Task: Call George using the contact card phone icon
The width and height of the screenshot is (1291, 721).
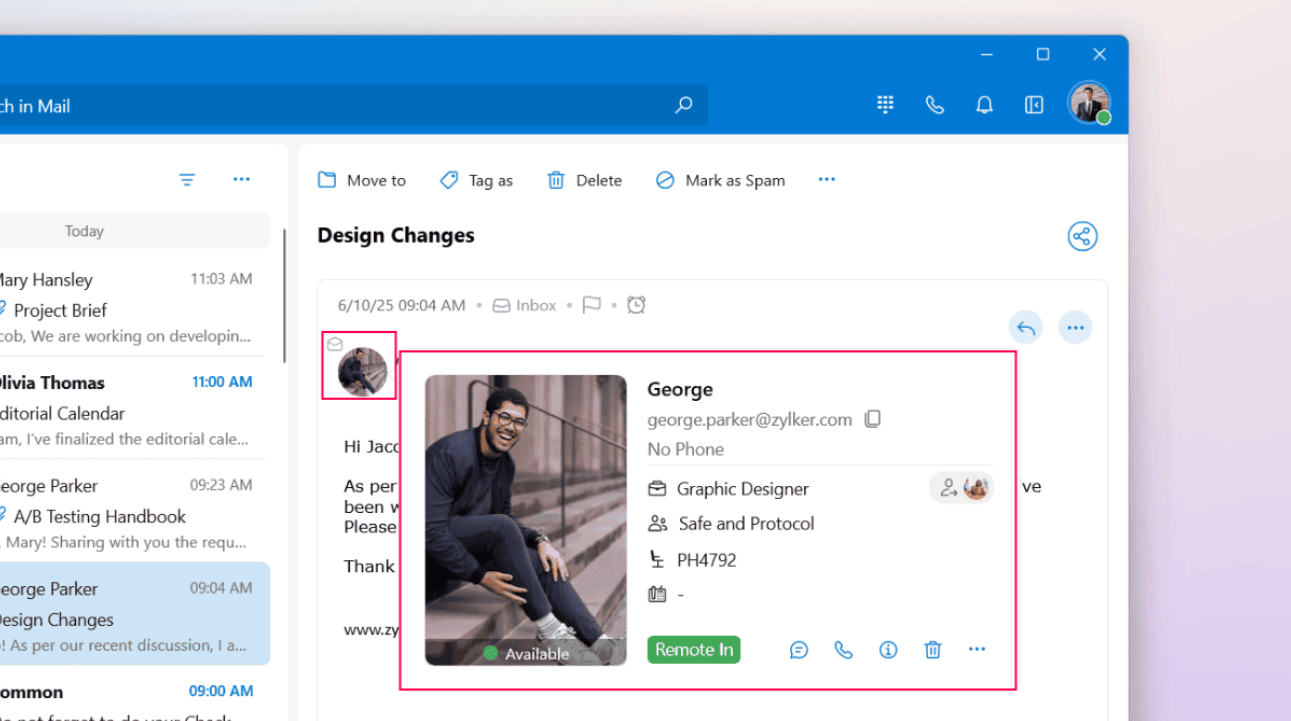Action: 843,650
